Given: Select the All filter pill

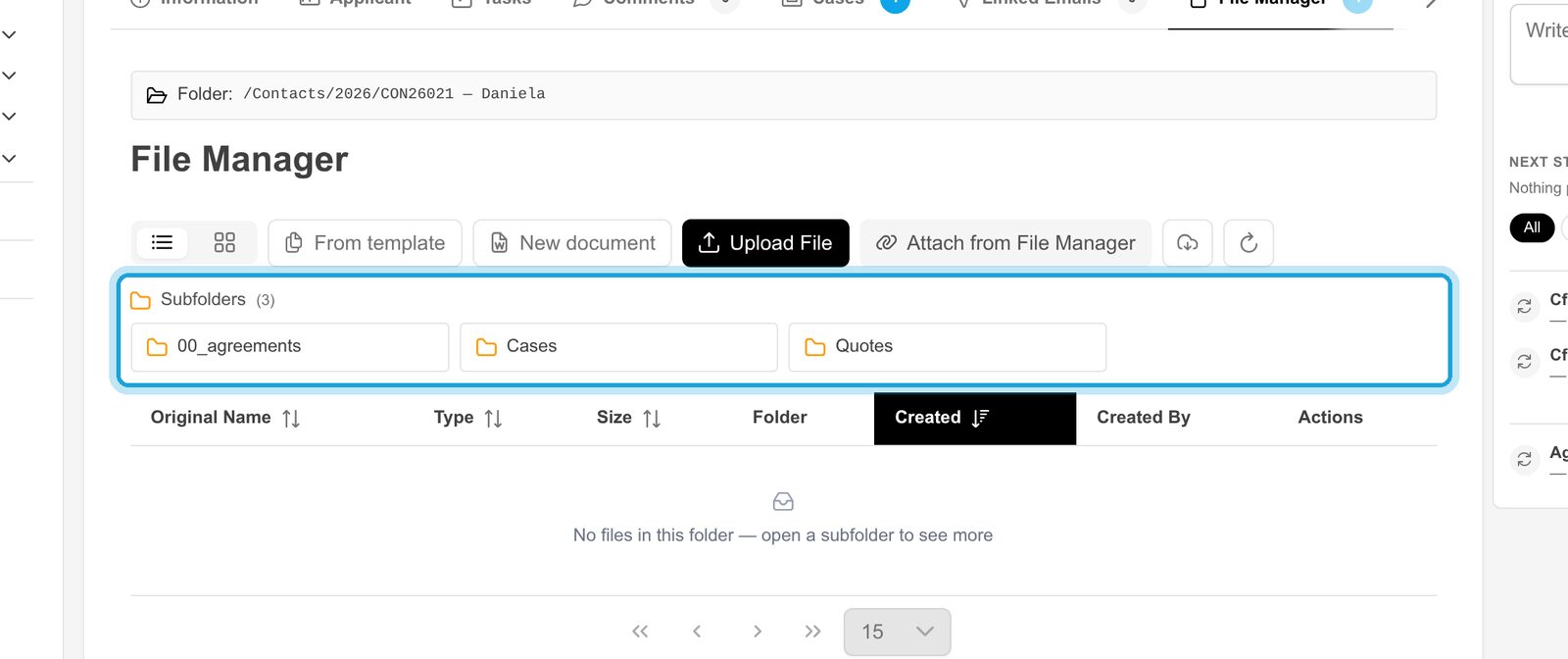Looking at the screenshot, I should click(1532, 228).
